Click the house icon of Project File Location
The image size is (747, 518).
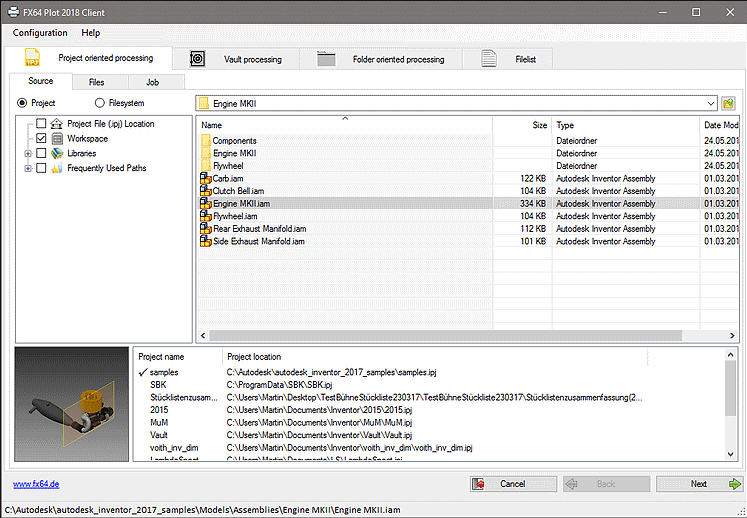[x=57, y=124]
